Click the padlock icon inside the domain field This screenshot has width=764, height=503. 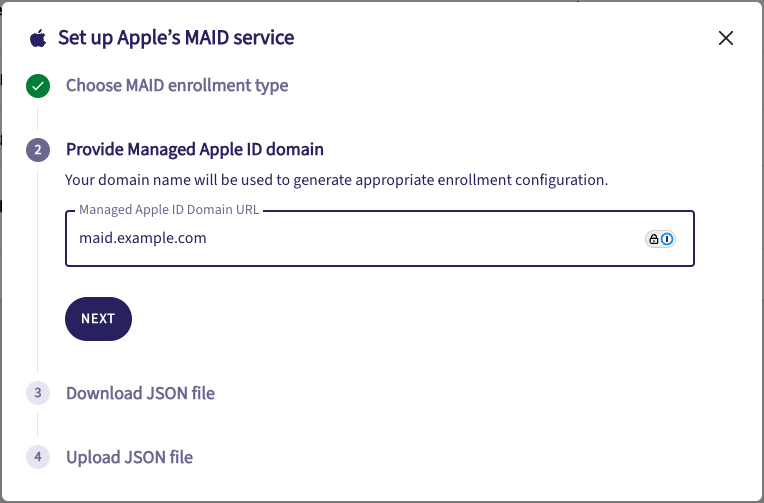[x=654, y=239]
